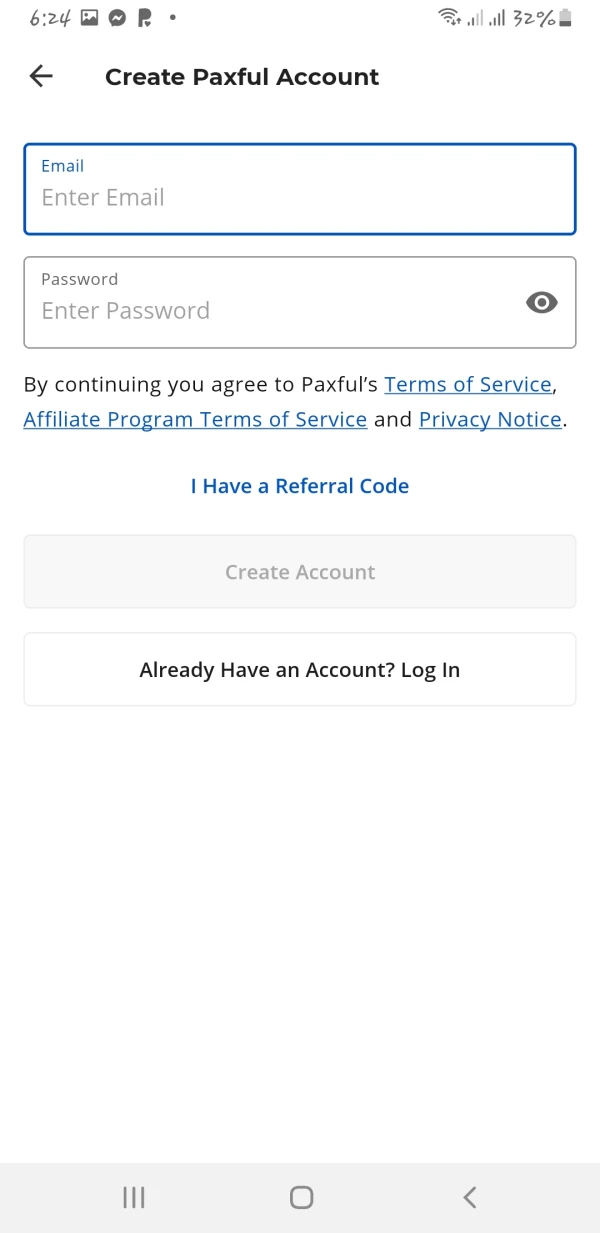Toggle password visibility eye icon
The width and height of the screenshot is (600, 1233).
[541, 303]
